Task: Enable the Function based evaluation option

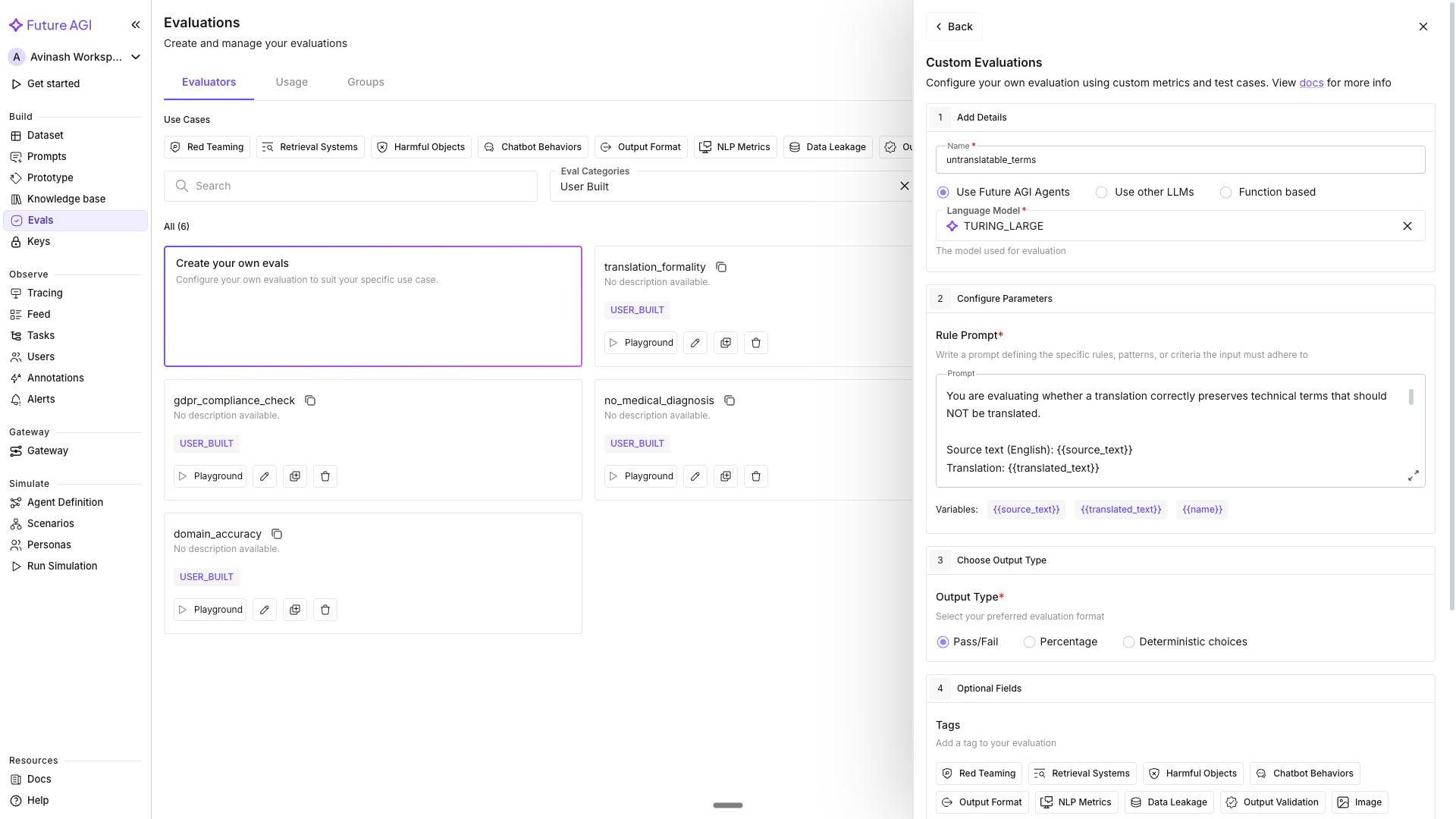Action: click(1226, 192)
